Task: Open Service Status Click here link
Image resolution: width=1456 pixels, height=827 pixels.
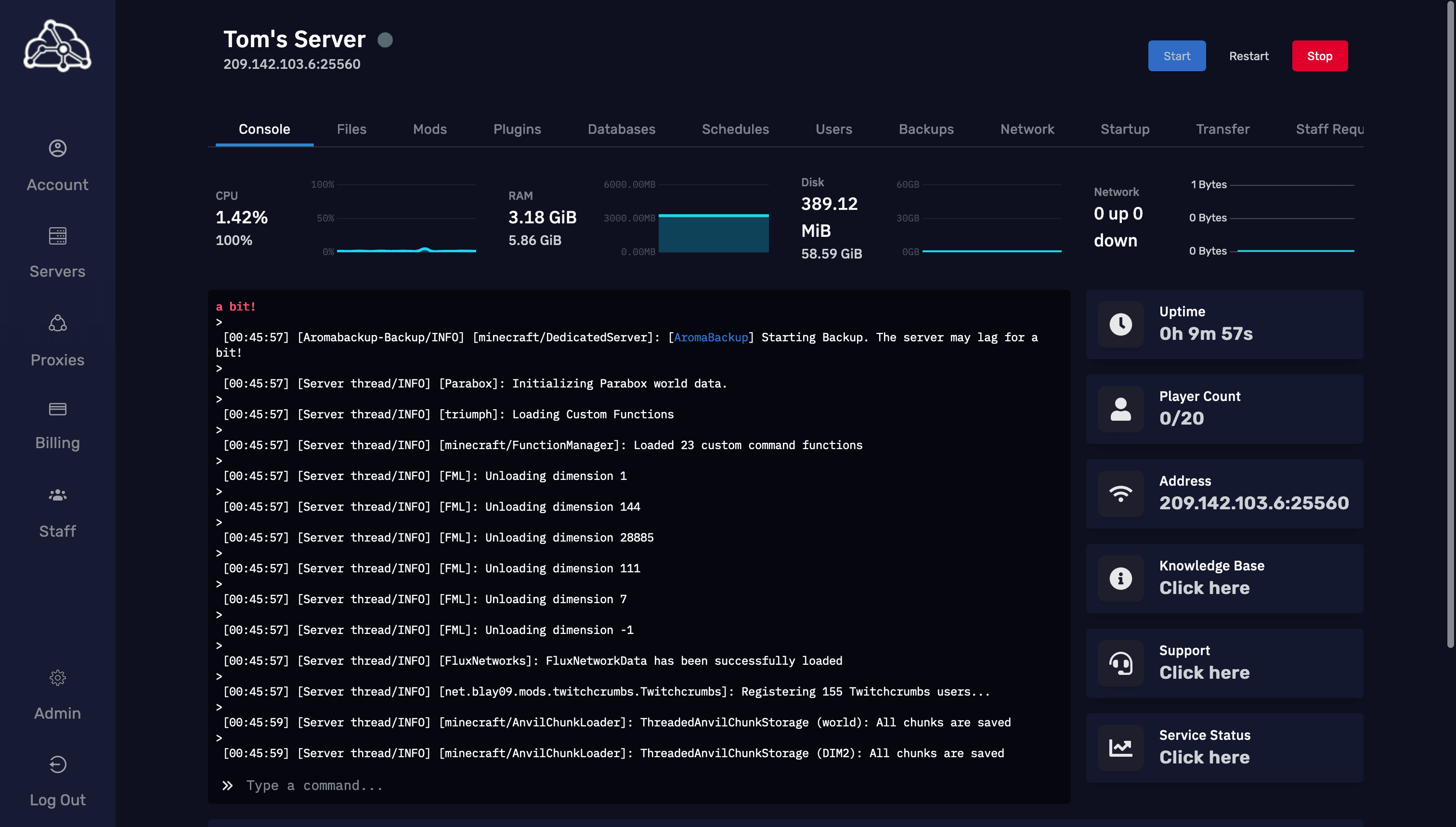Action: 1204,757
